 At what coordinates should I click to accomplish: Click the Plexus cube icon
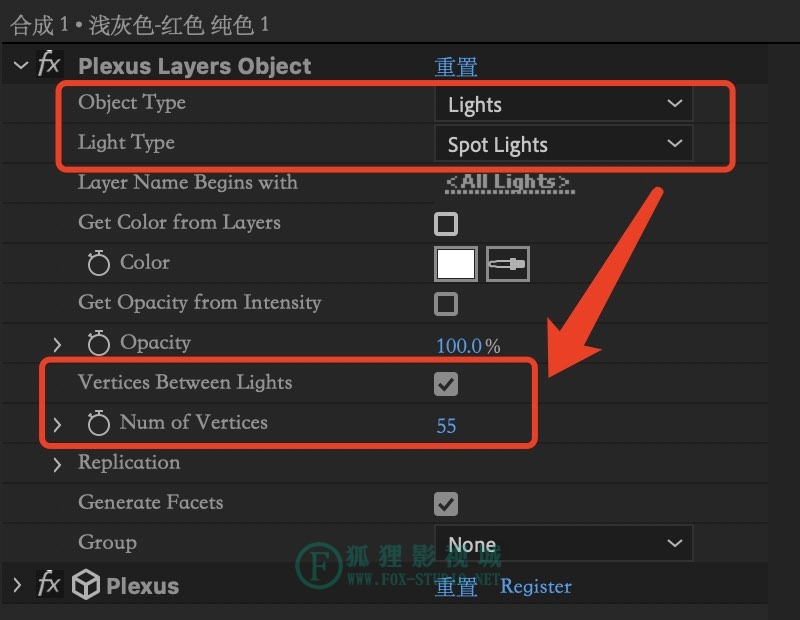point(86,584)
